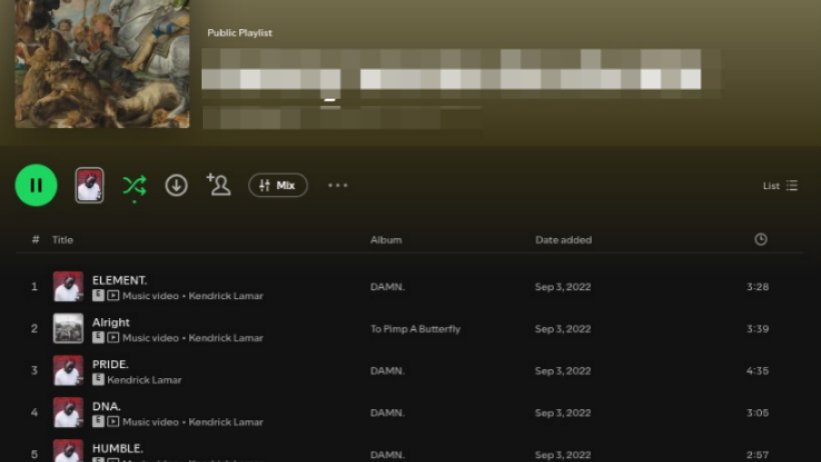Click the Public Playlist label
The height and width of the screenshot is (462, 821).
[240, 32]
